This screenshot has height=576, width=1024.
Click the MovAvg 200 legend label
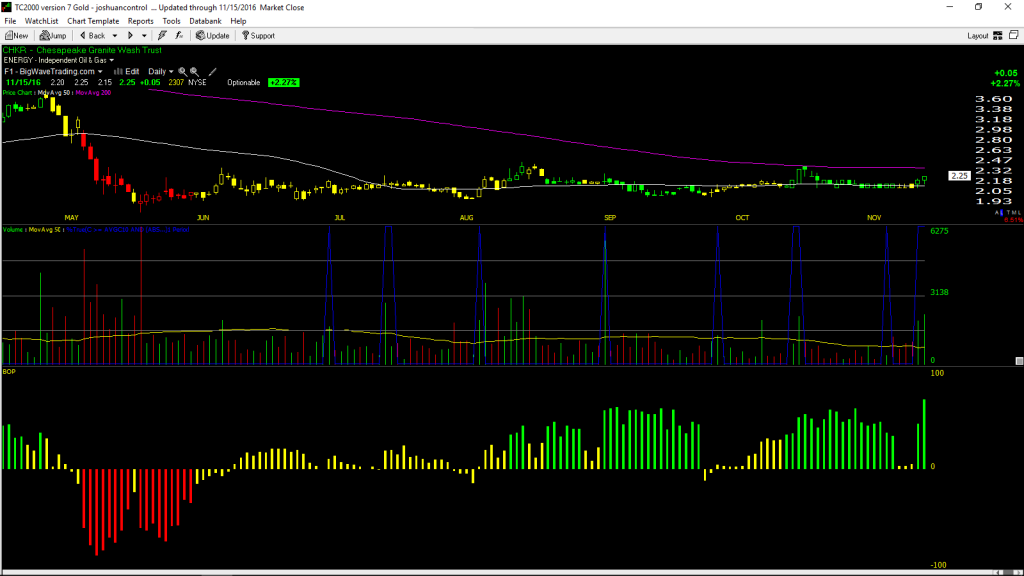93,93
